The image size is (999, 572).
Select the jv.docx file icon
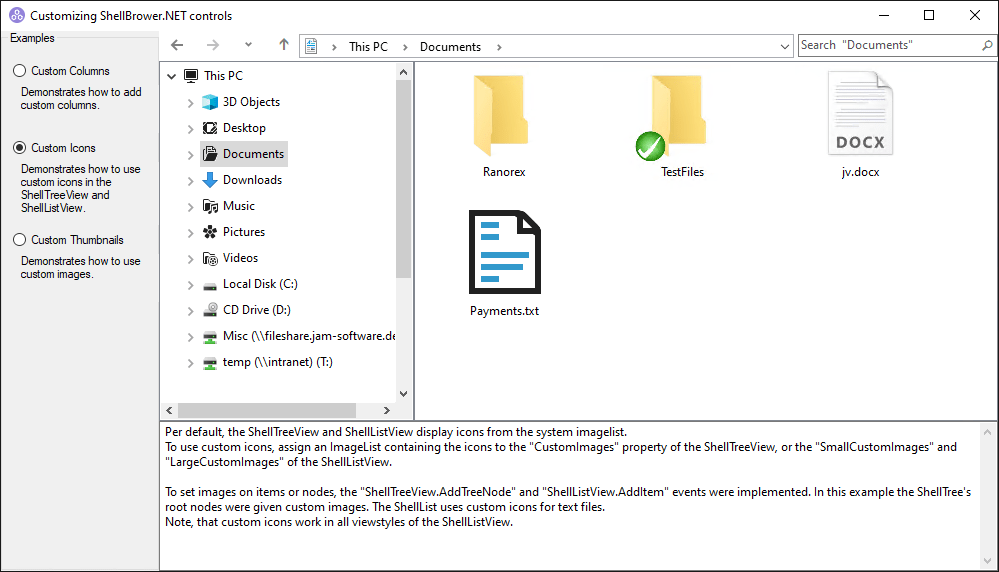[x=860, y=115]
